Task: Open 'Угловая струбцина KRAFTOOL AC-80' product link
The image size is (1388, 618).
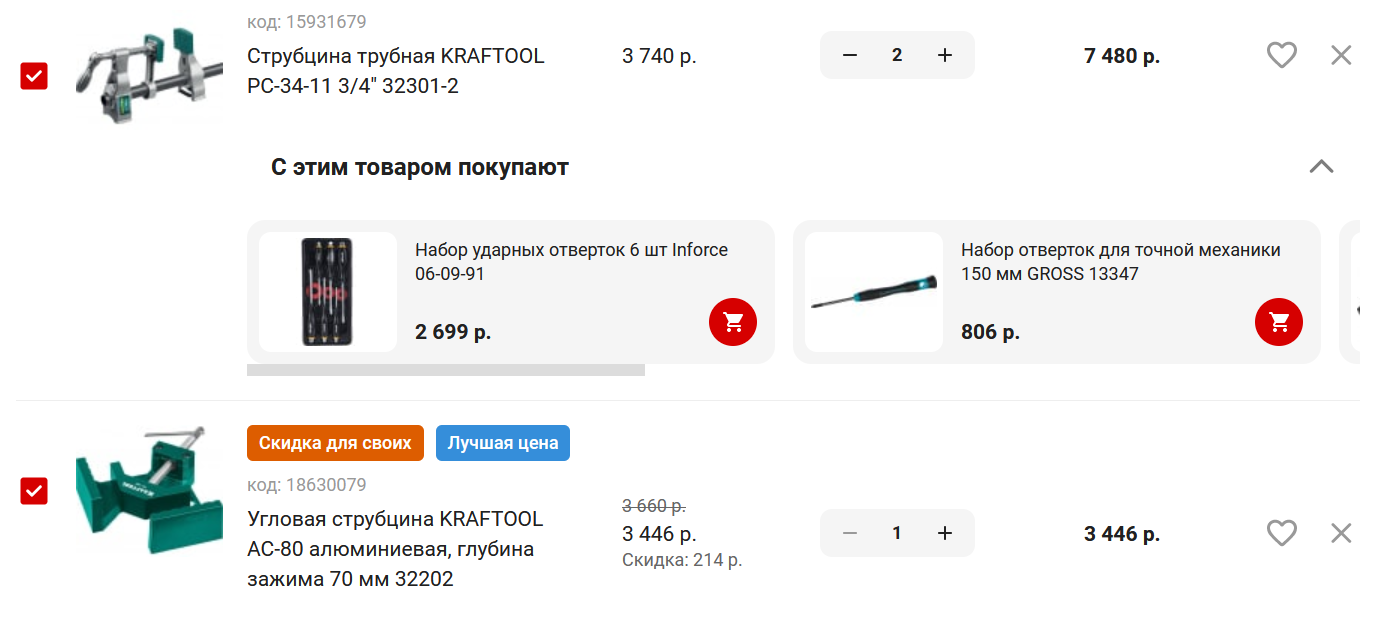Action: coord(395,549)
